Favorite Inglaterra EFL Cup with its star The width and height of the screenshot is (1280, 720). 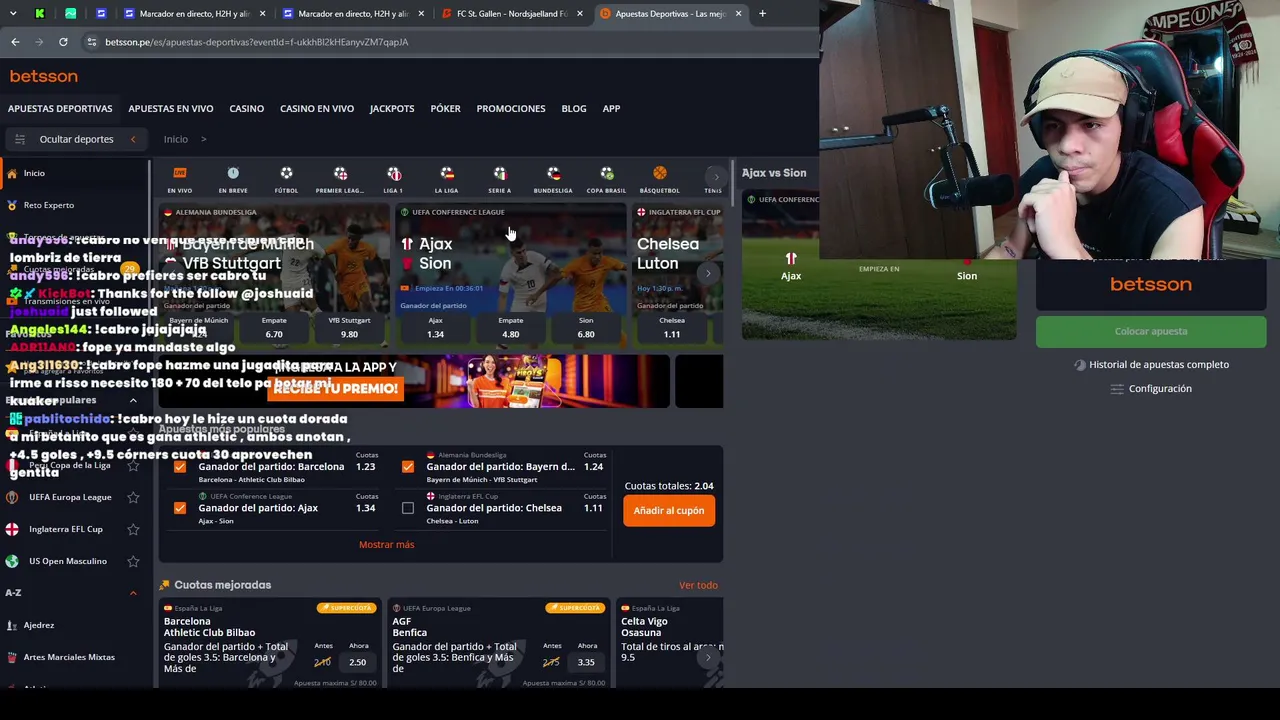click(x=133, y=529)
